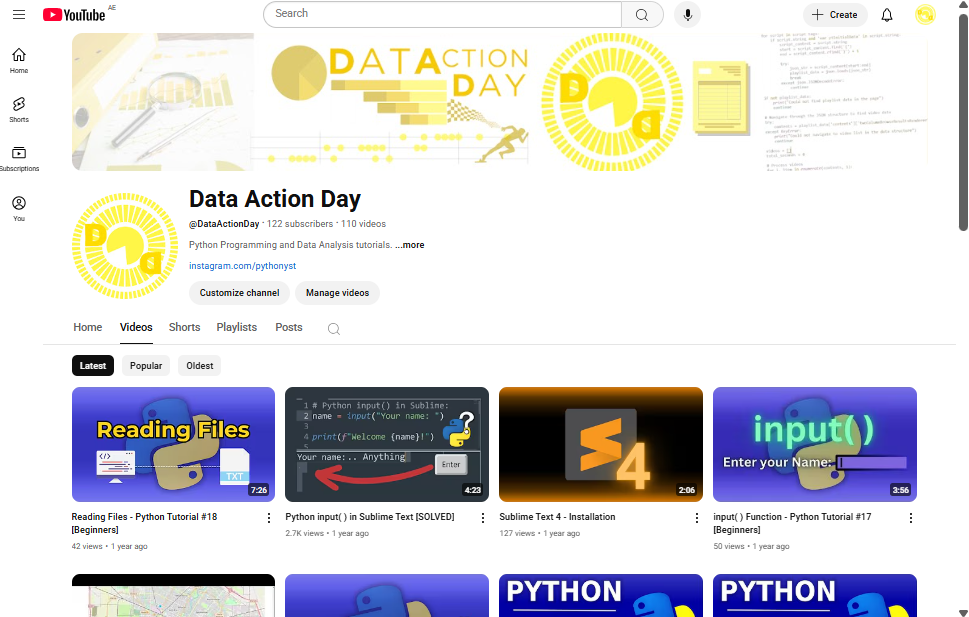Click the Create button
Image resolution: width=969 pixels, height=617 pixels.
click(x=835, y=15)
